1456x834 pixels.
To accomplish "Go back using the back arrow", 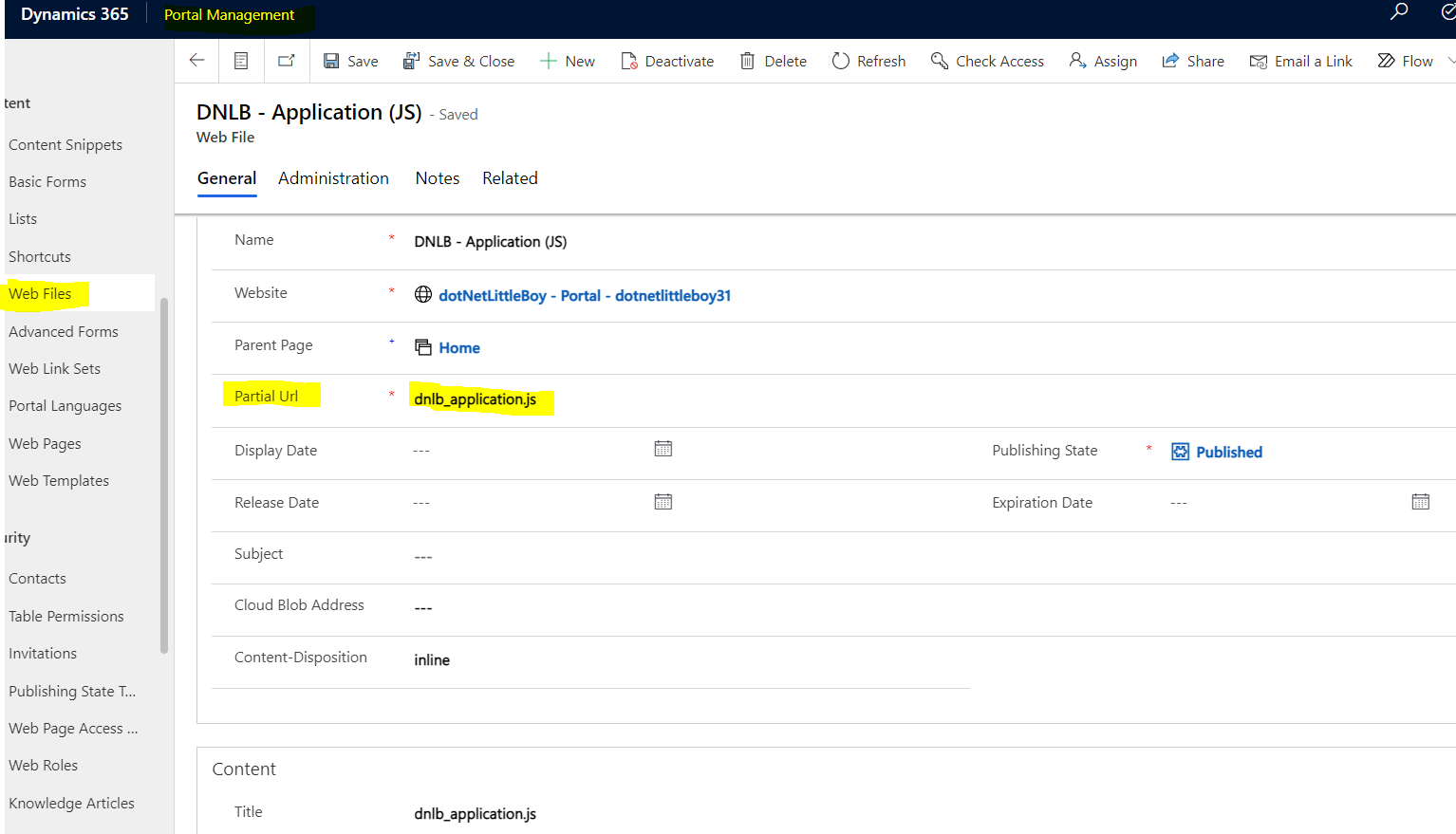I will 196,61.
